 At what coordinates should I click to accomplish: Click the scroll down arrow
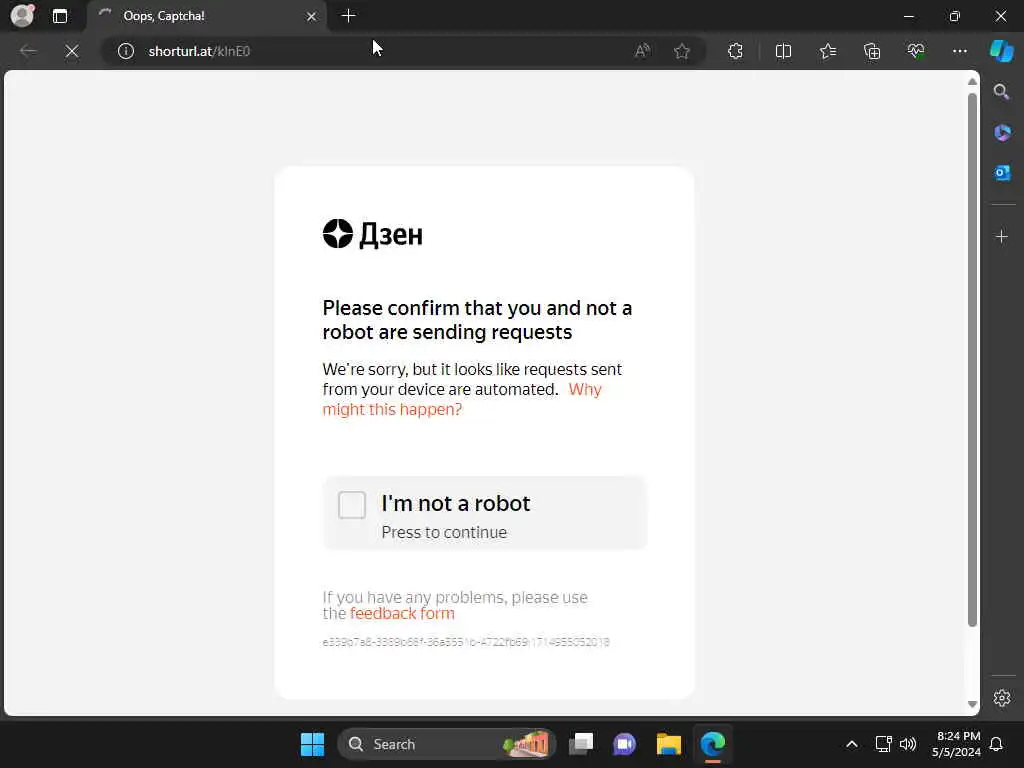972,704
